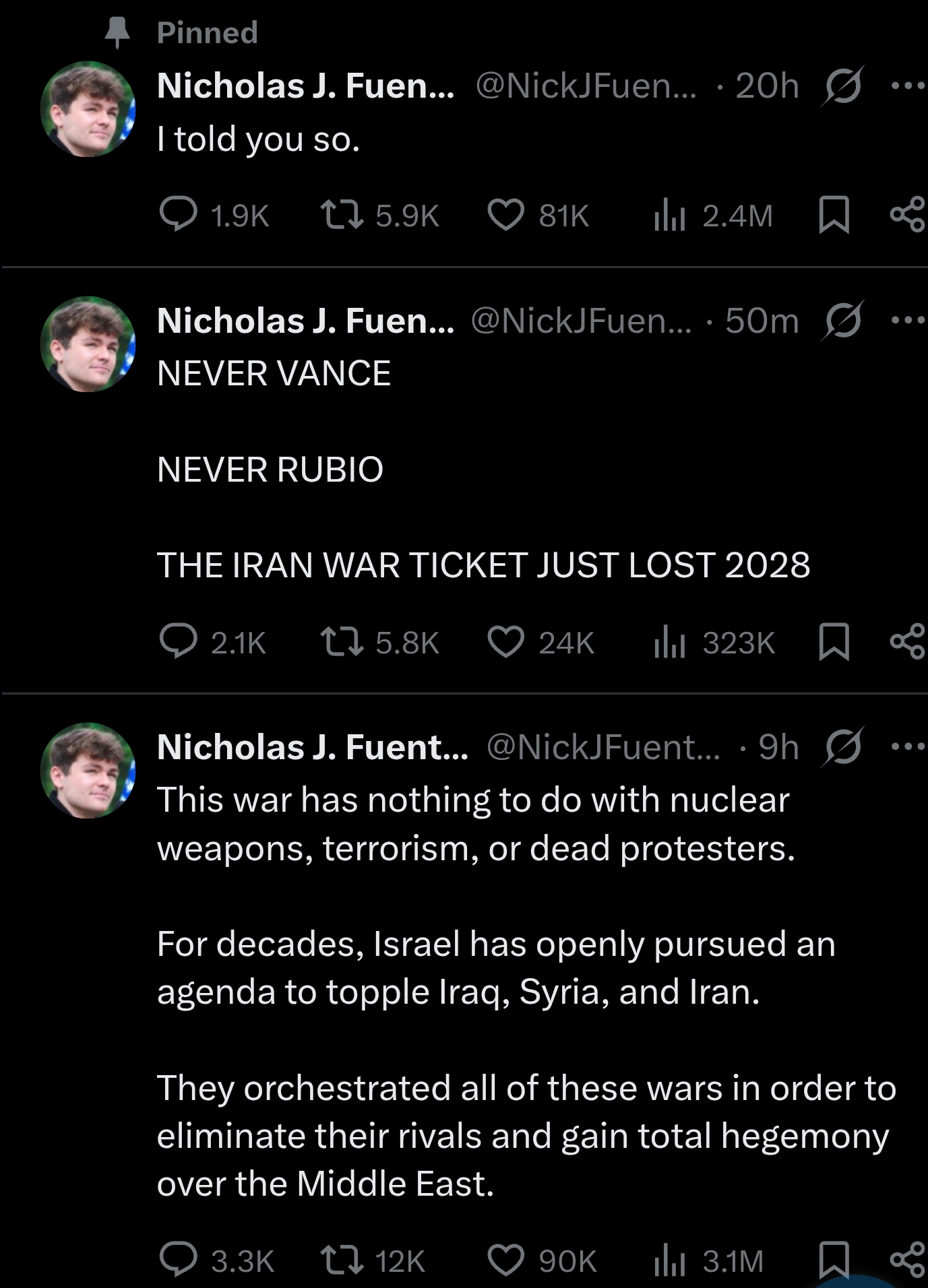This screenshot has height=1288, width=928.
Task: Reply to the post with 3.3K comments
Action: [x=179, y=1259]
